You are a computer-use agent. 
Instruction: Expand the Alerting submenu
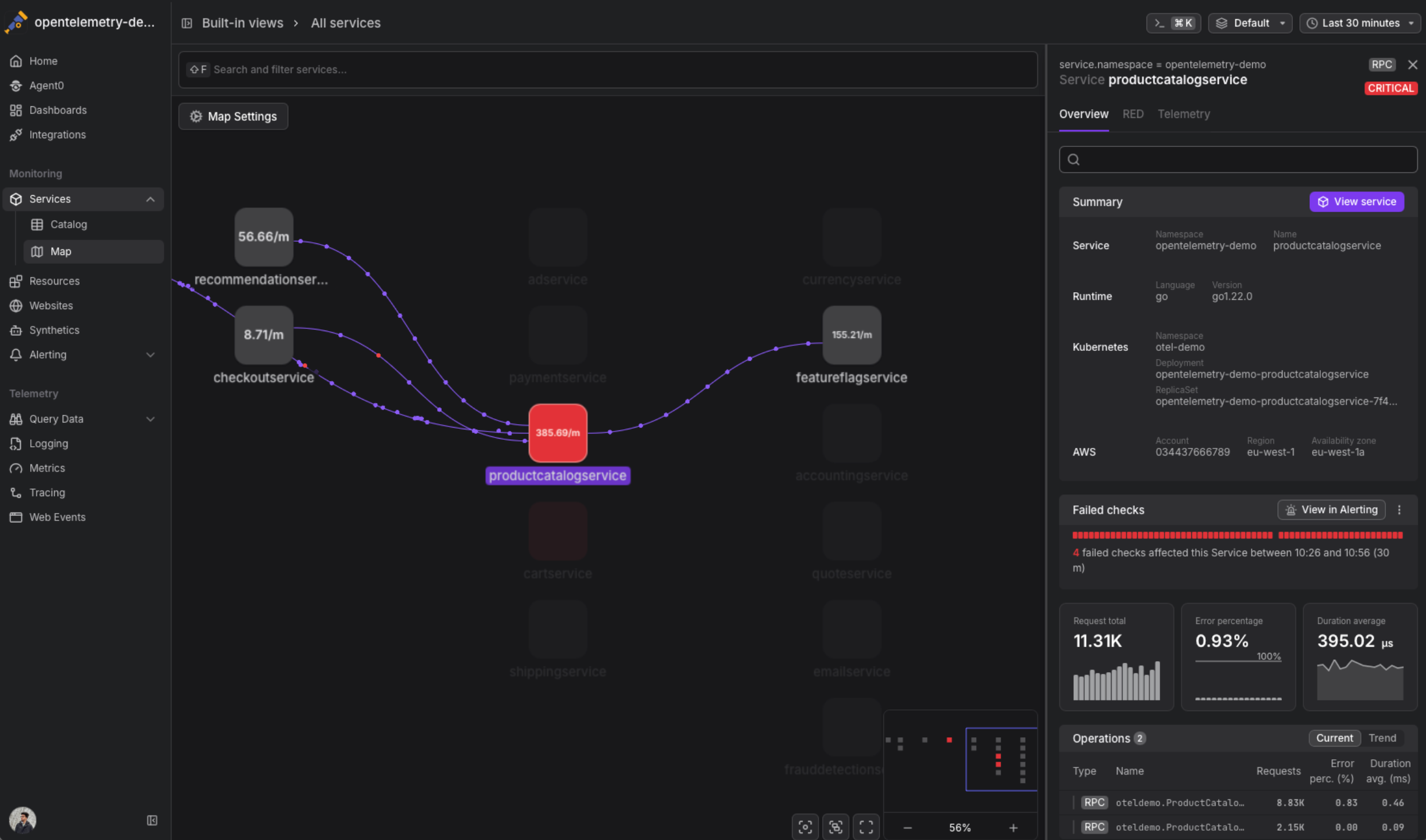[x=151, y=355]
